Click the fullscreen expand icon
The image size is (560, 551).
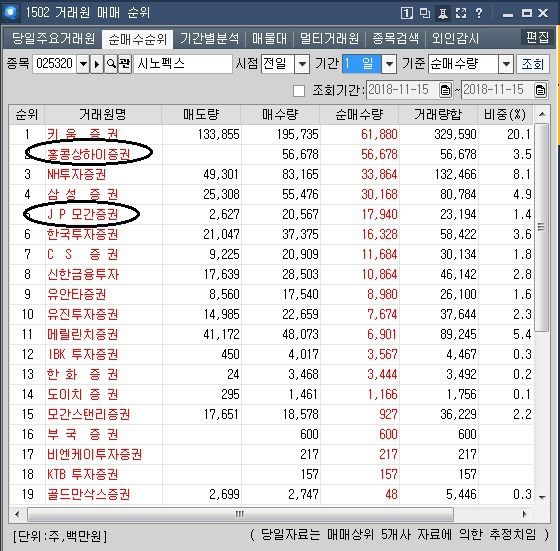click(461, 13)
